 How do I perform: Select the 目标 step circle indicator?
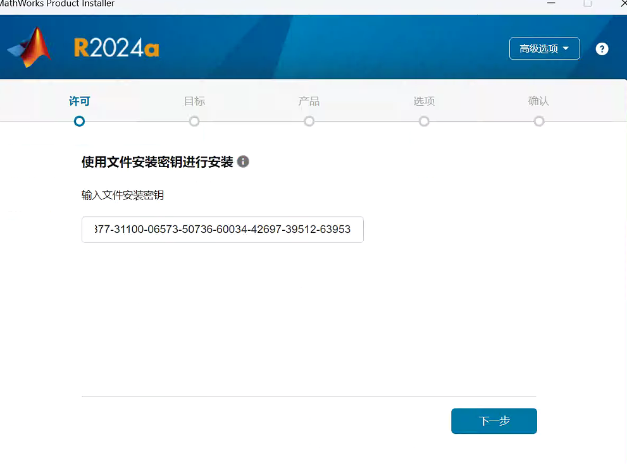pos(194,121)
